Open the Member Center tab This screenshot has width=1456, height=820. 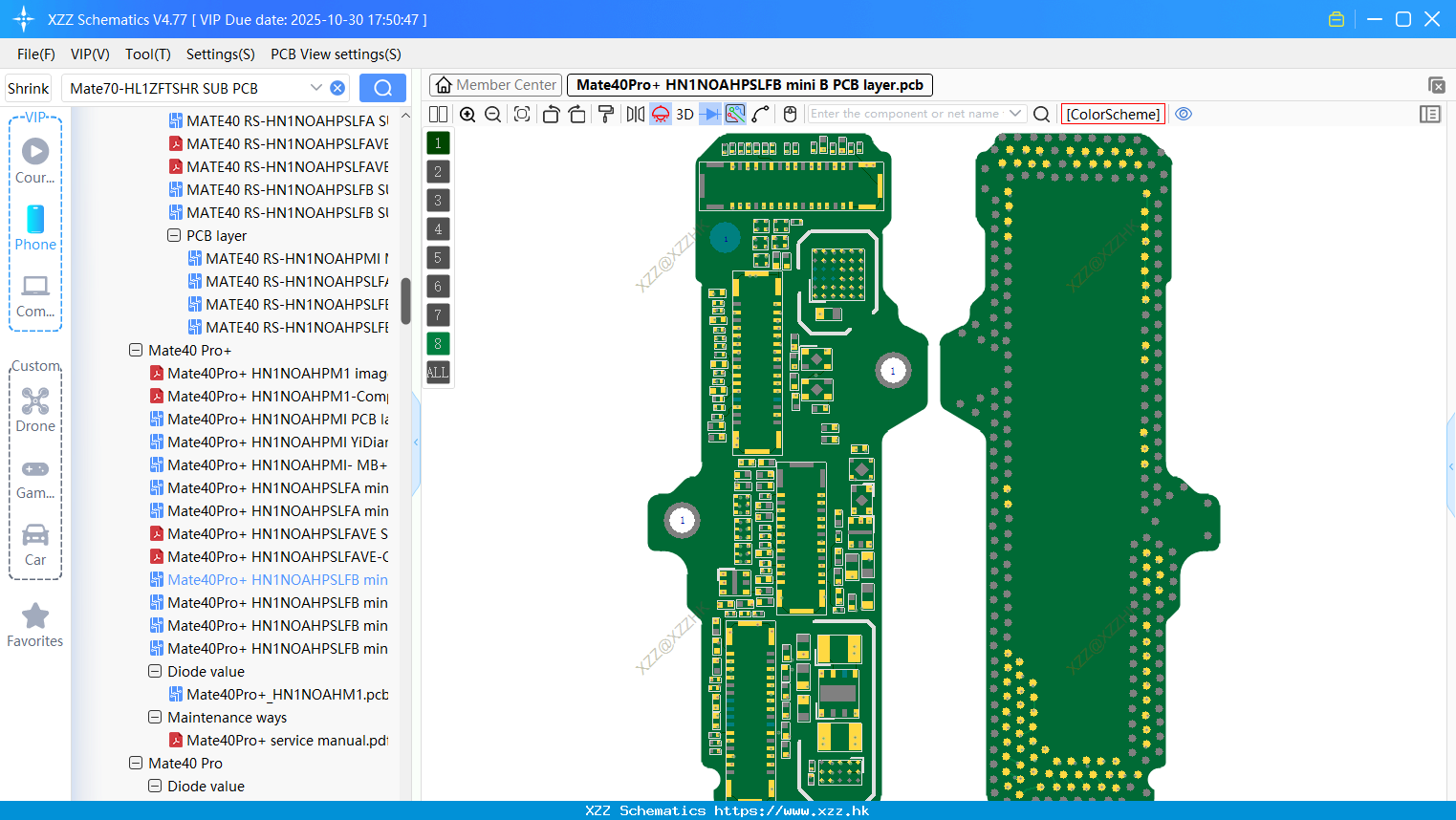click(x=495, y=85)
